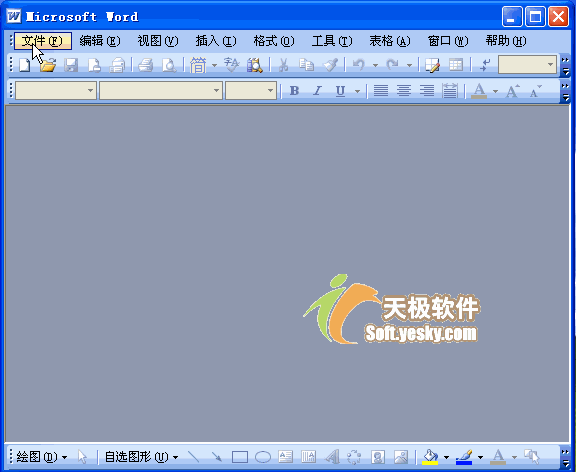
Task: Open the 视图(V) menu
Action: (x=158, y=41)
